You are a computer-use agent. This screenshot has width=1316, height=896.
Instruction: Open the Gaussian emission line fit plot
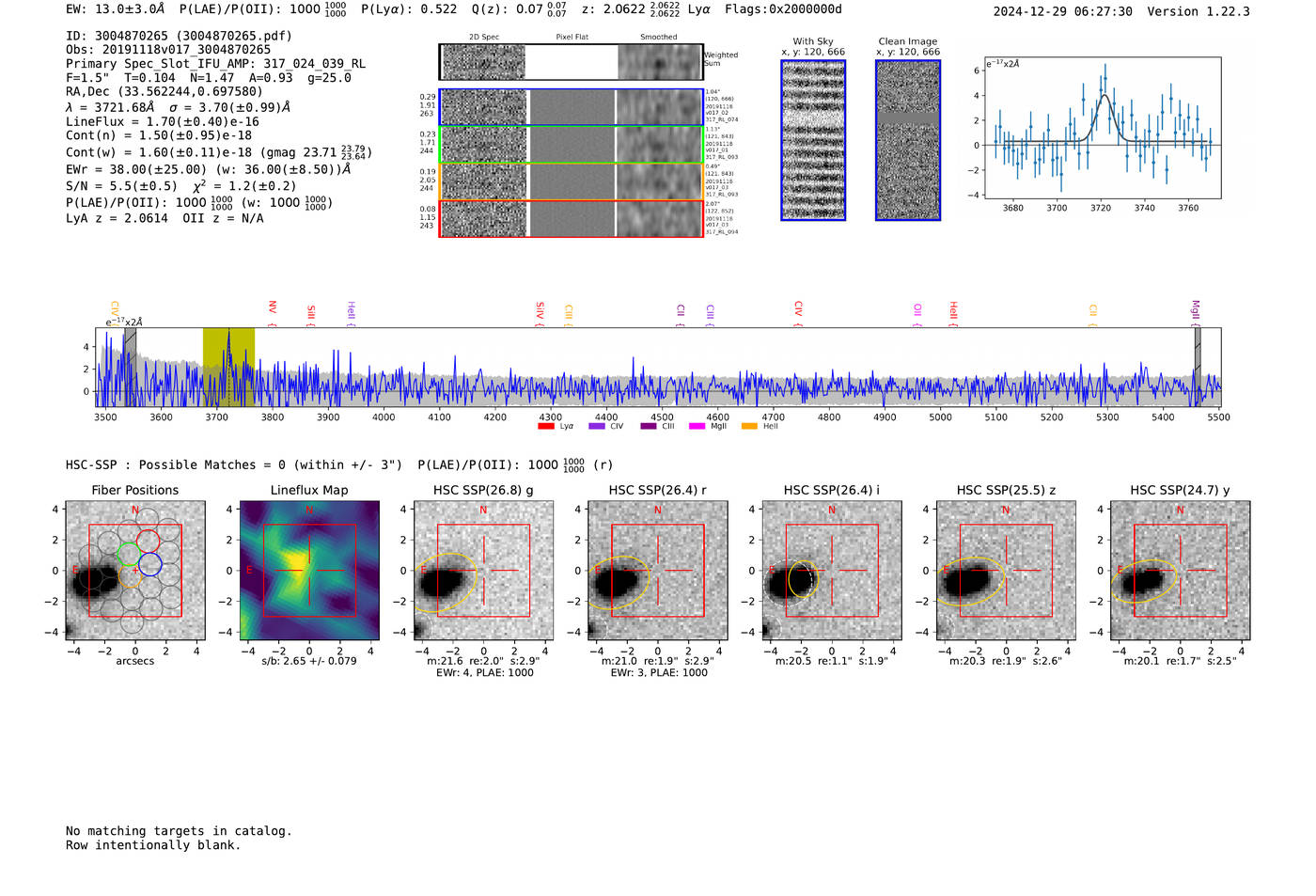tap(1103, 128)
